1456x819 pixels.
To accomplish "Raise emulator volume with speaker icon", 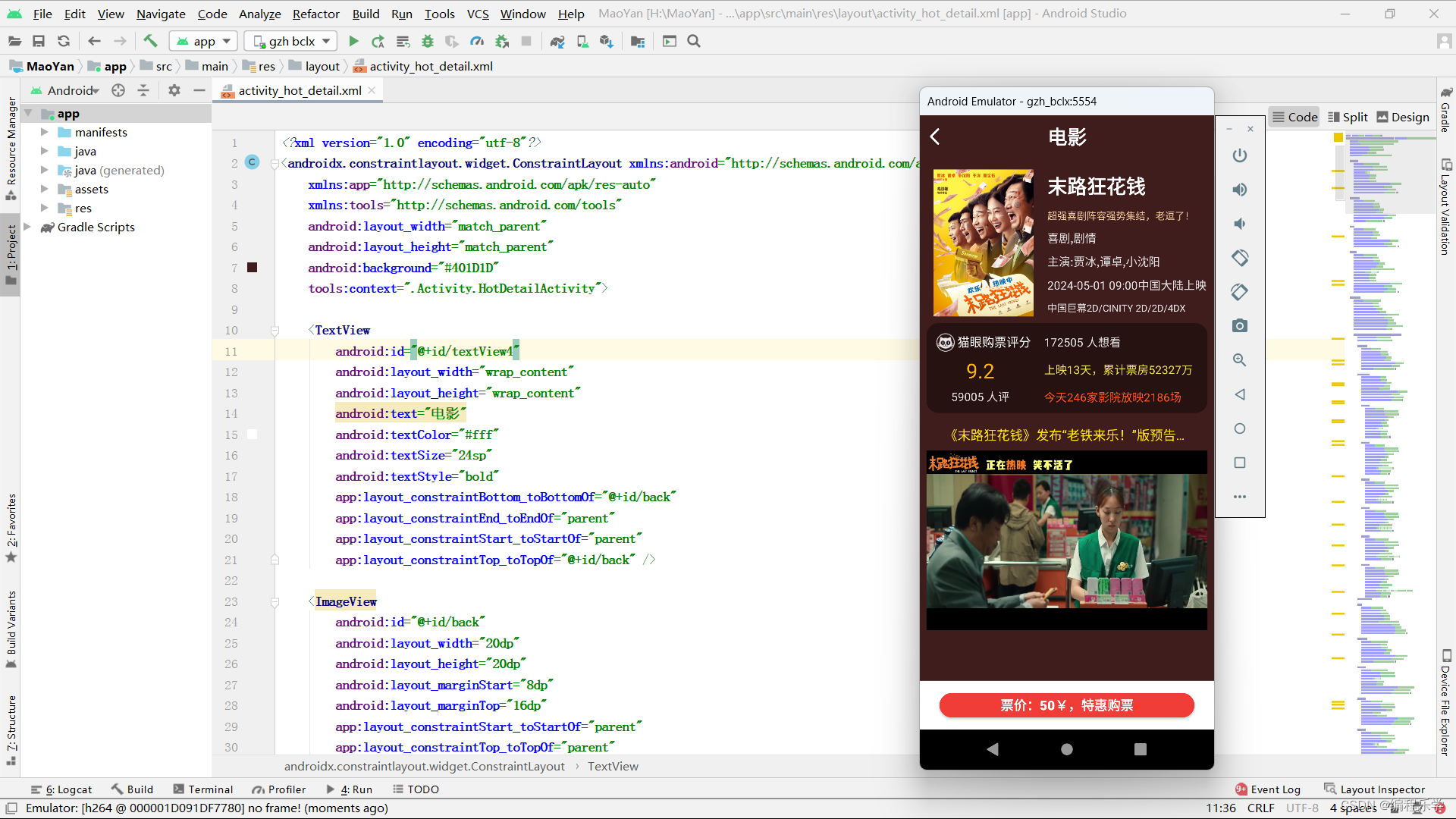I will [1240, 190].
